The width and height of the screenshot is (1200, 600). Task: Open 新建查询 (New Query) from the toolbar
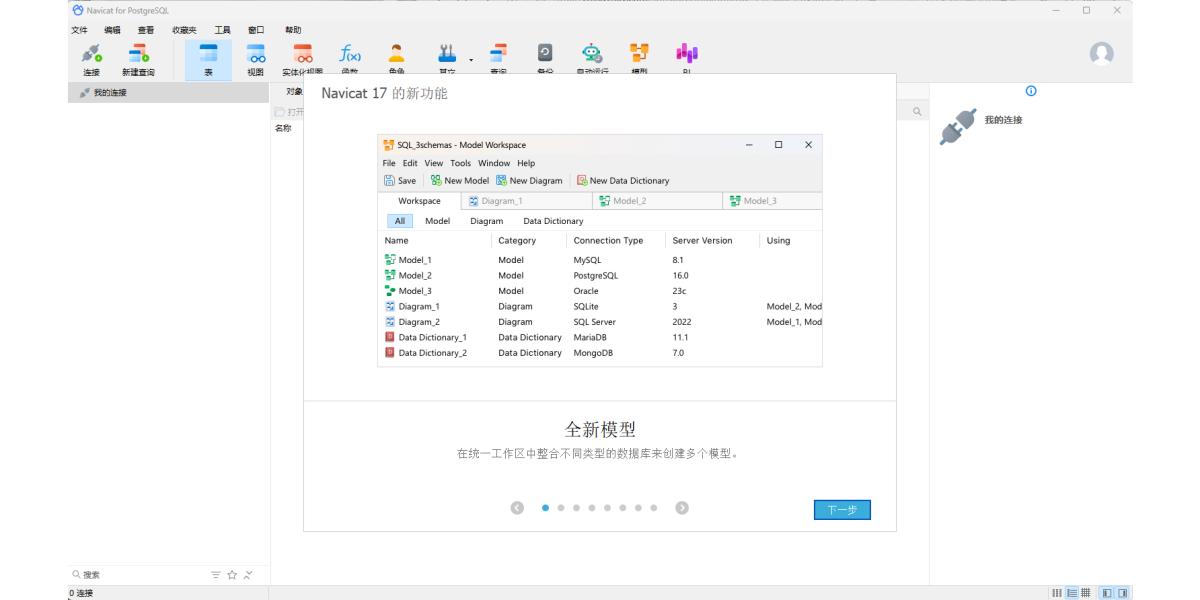(x=138, y=58)
